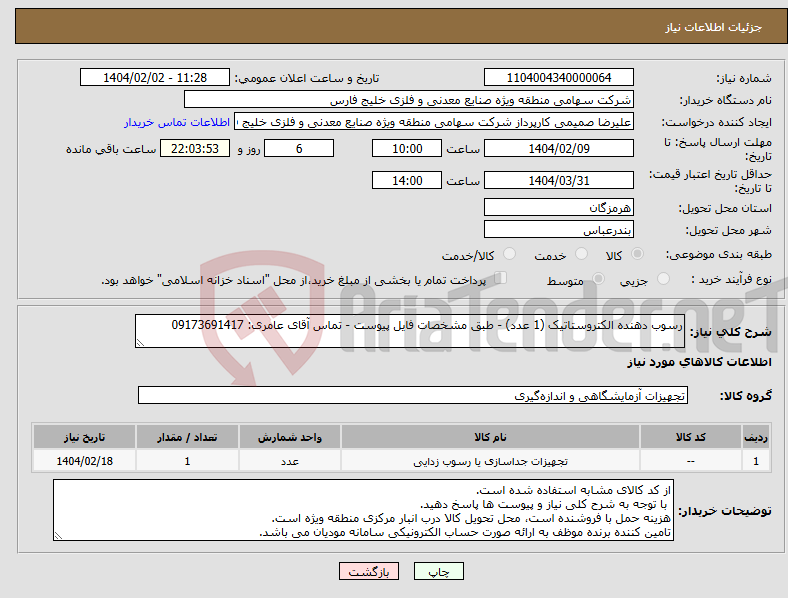Screen dimensions: 788x598
Task: Click the نام کالا column header
Action: [x=490, y=437]
